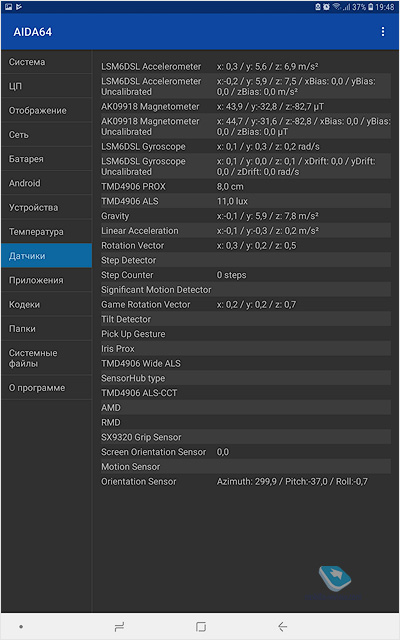Image resolution: width=400 pixels, height=640 pixels.
Task: Select the AK09918 Magnetometer row
Action: click(246, 107)
